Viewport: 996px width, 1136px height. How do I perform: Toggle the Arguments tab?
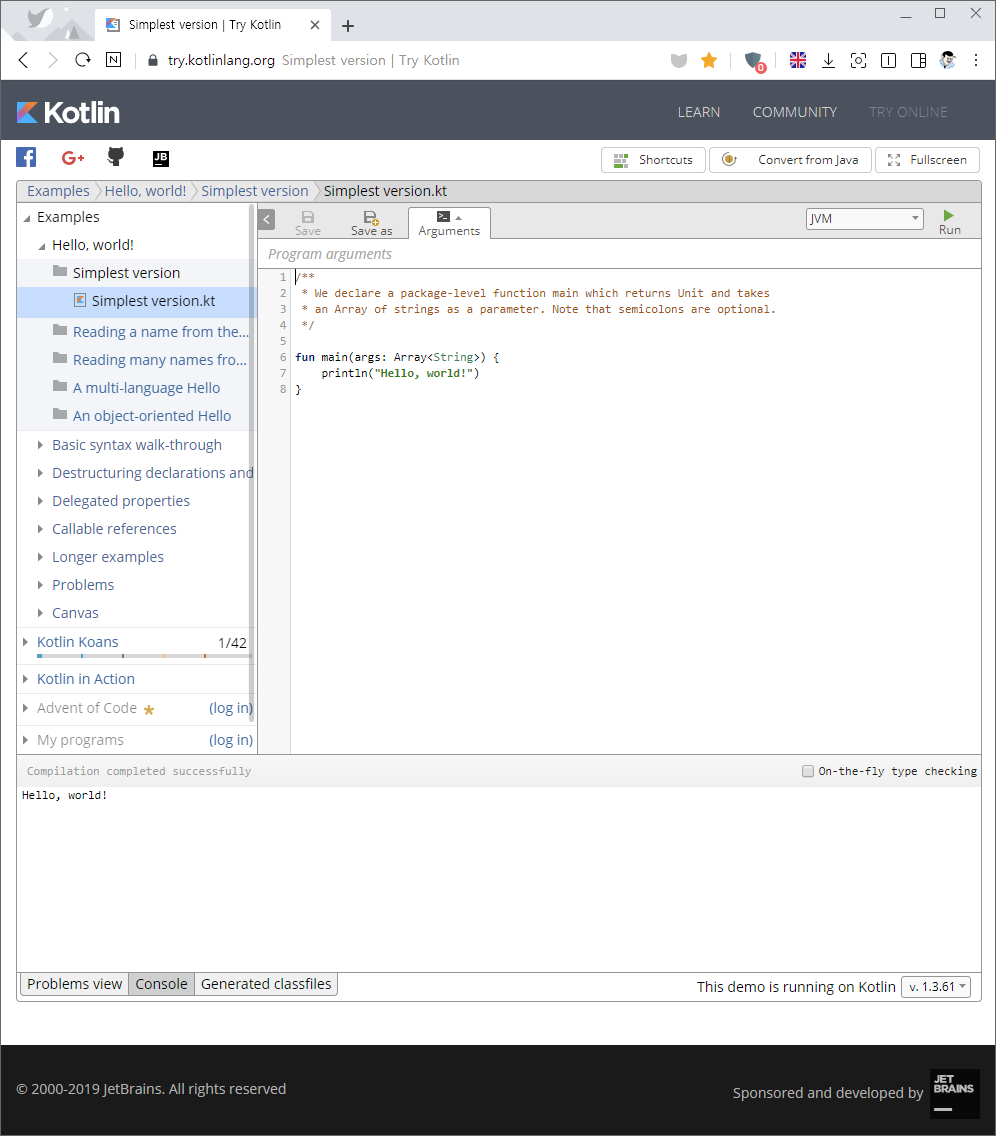pyautogui.click(x=449, y=223)
